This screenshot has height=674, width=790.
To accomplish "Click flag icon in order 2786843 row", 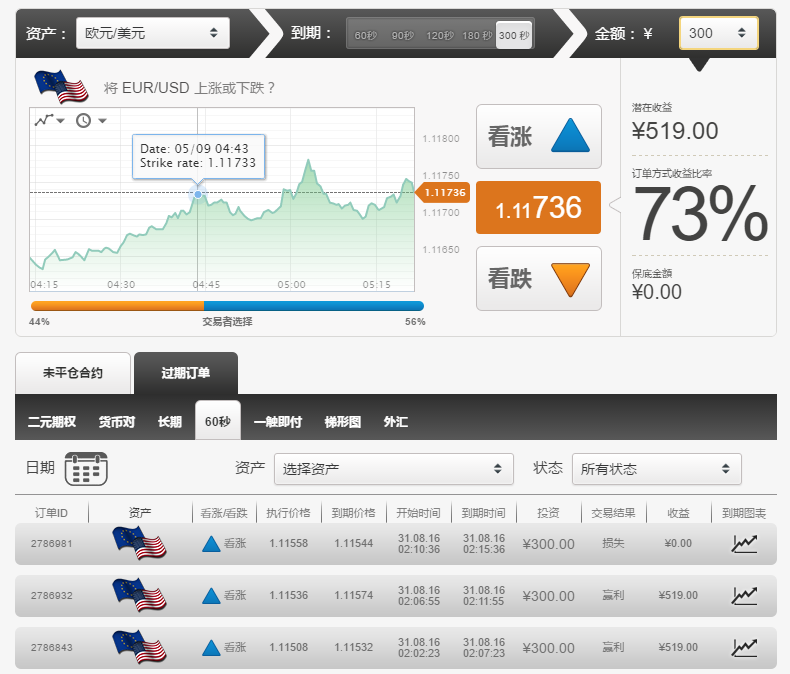I will click(x=140, y=647).
